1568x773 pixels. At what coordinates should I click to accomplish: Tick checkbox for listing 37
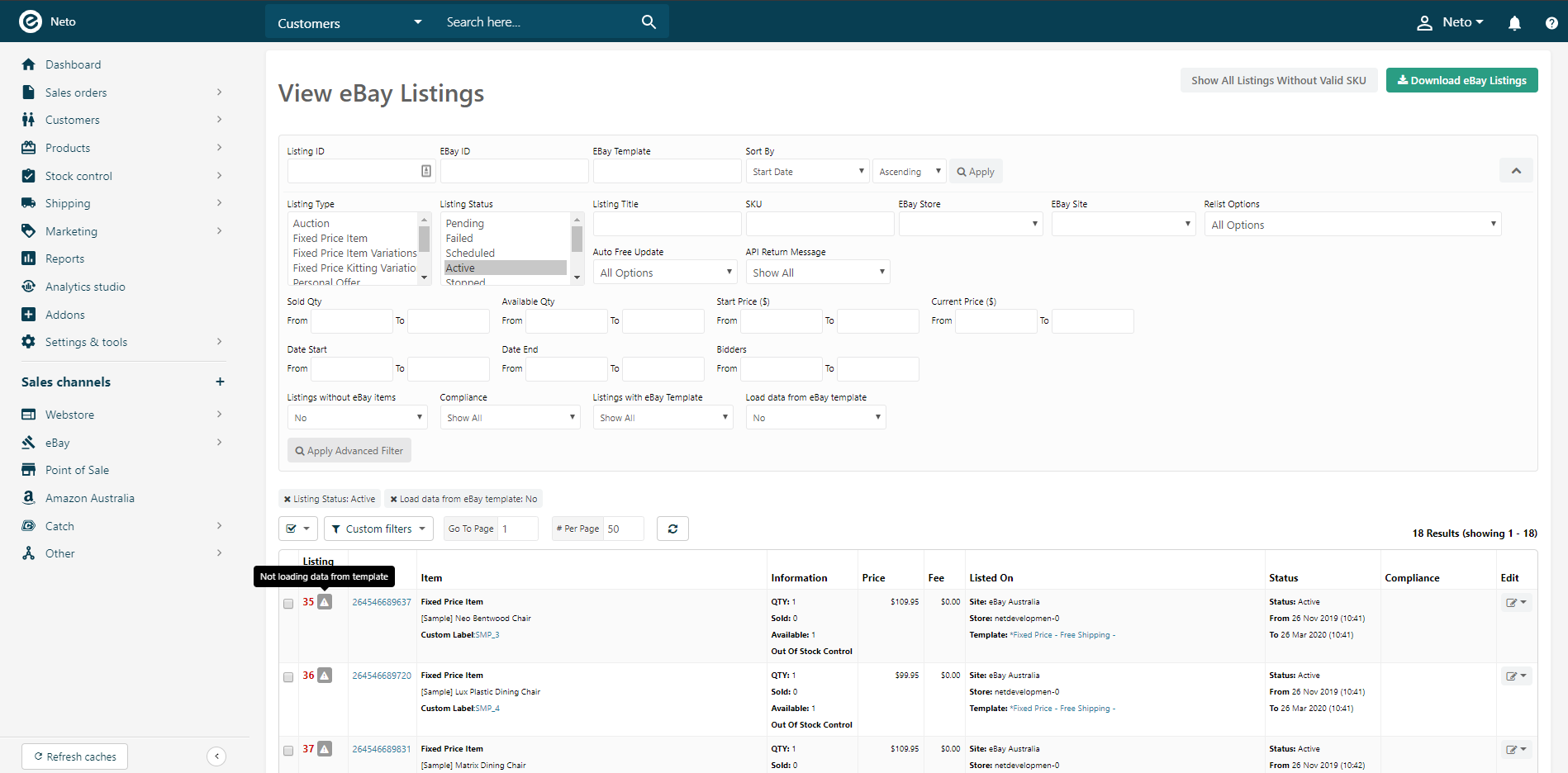click(x=288, y=751)
